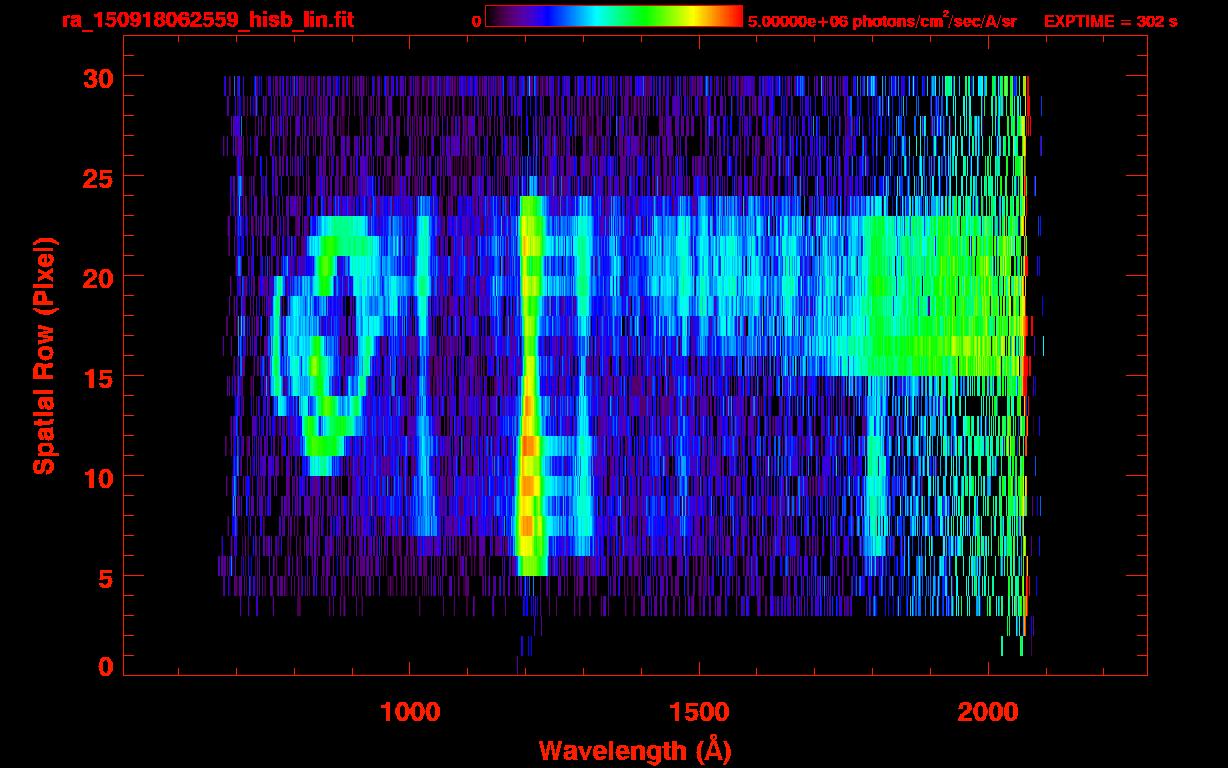Click the file name ra_150918062559_hisb_lin.fit
Screen dimensions: 1228x768
pos(207,20)
